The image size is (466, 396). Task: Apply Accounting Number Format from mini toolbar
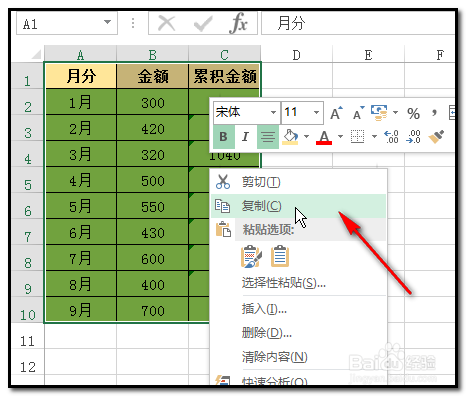click(379, 113)
